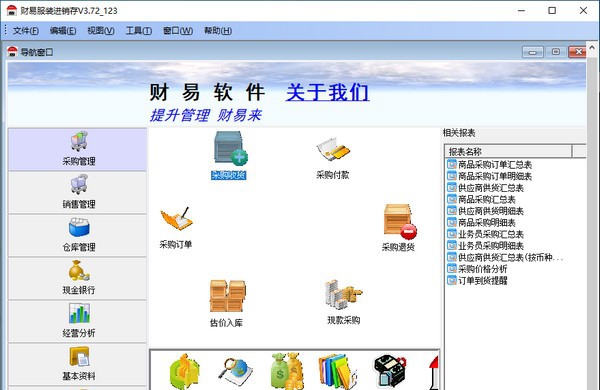Open report 商品采购汇总表
Viewport: 600px width, 390px height.
[481, 199]
